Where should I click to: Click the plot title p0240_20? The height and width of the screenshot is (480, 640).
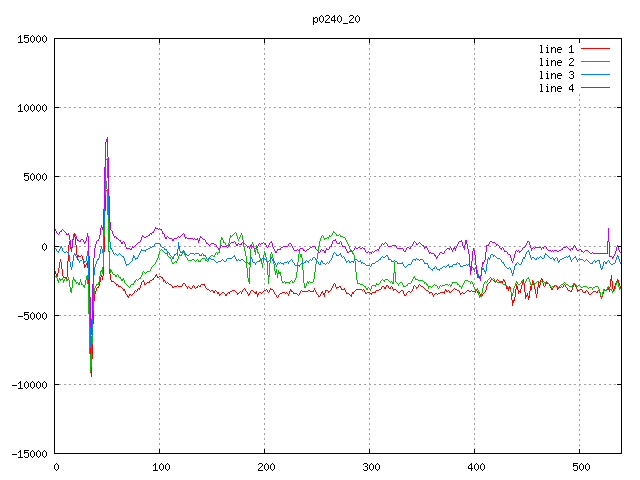pos(336,19)
